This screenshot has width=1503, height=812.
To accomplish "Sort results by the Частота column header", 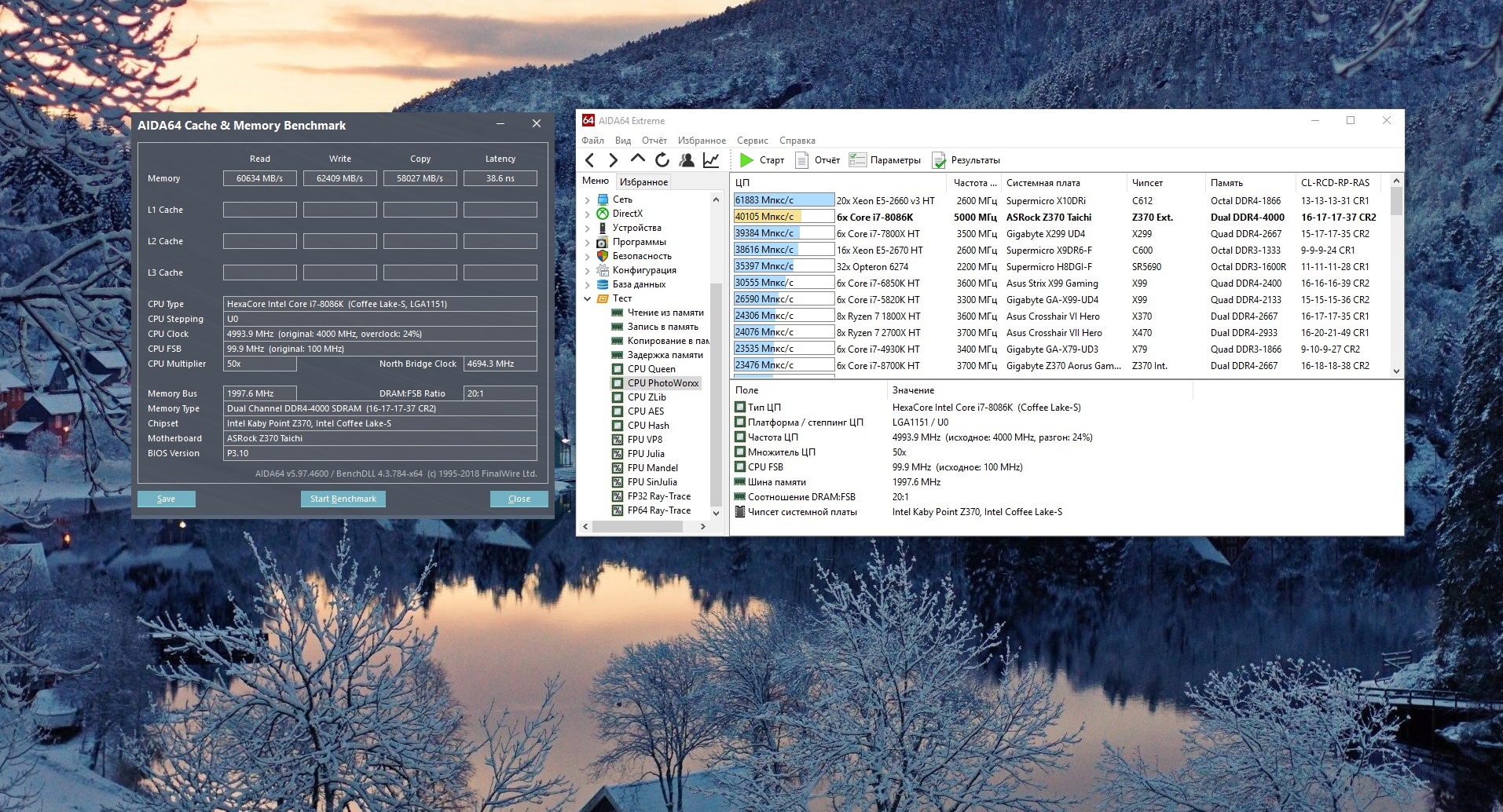I will coord(975,183).
